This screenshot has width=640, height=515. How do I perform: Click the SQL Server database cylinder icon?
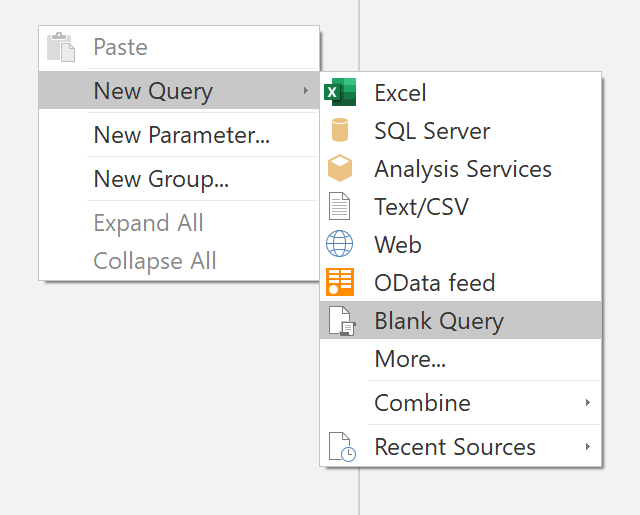pyautogui.click(x=341, y=131)
